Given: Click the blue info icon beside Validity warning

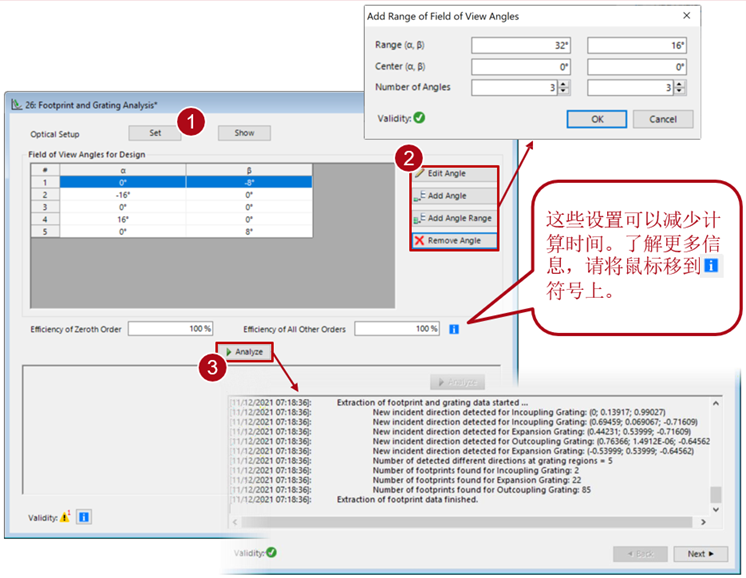Looking at the screenshot, I should tap(84, 517).
